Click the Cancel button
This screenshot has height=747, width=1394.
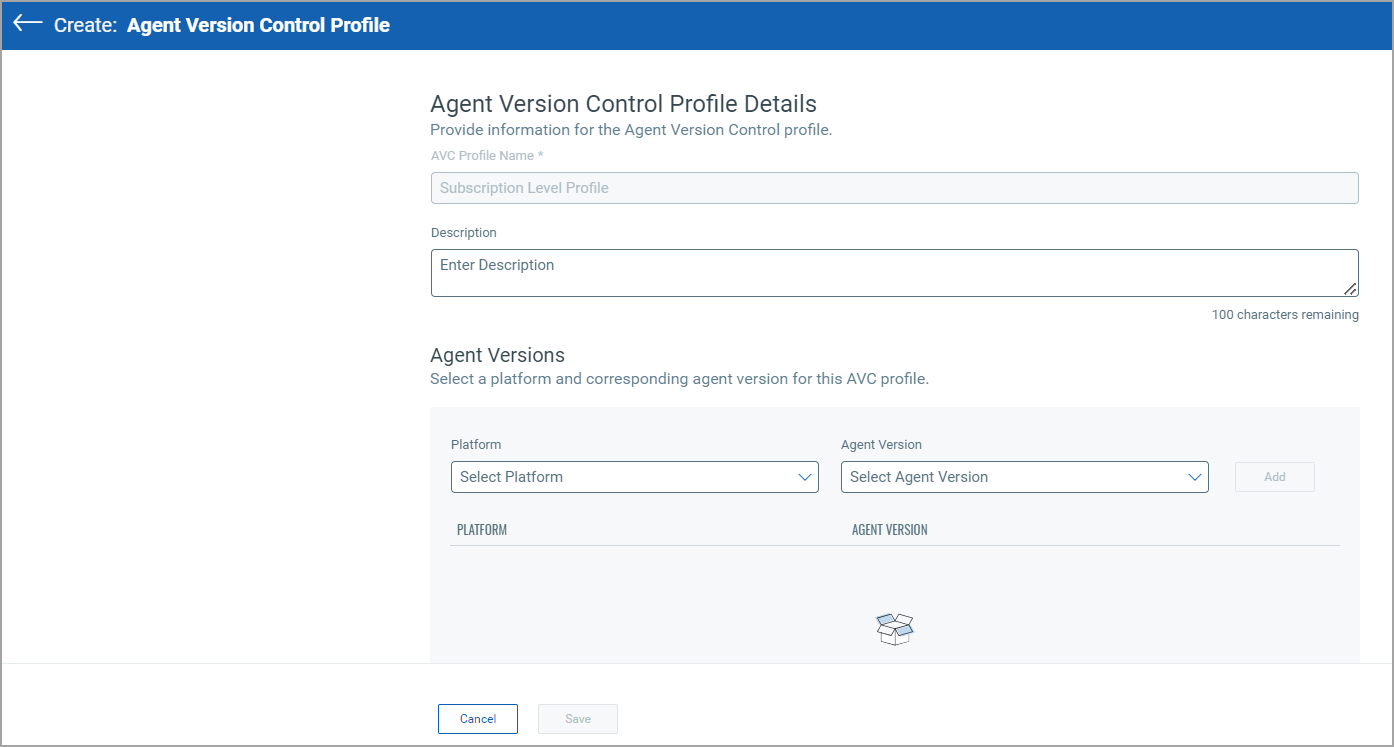(477, 718)
